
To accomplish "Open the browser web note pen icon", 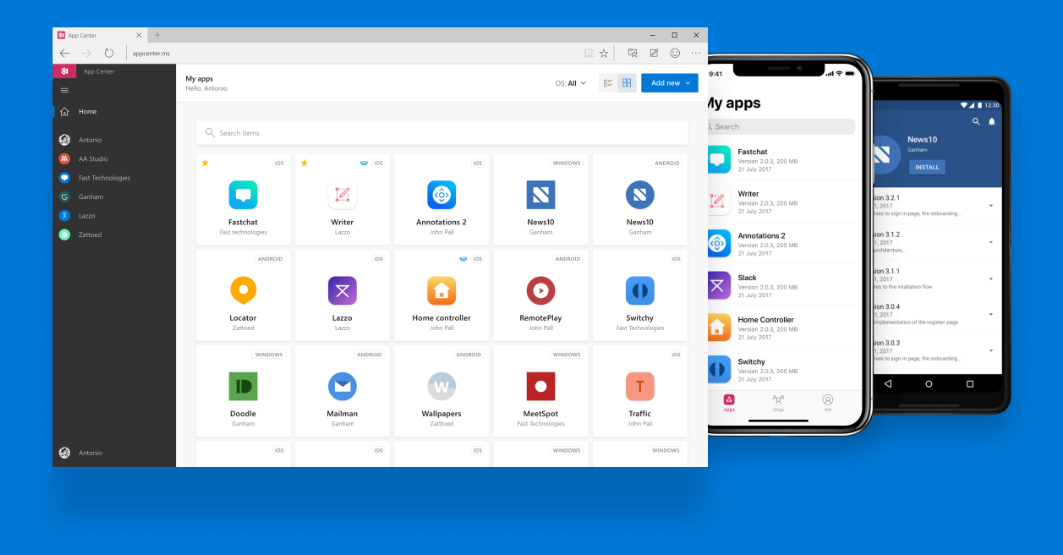I will pyautogui.click(x=654, y=53).
